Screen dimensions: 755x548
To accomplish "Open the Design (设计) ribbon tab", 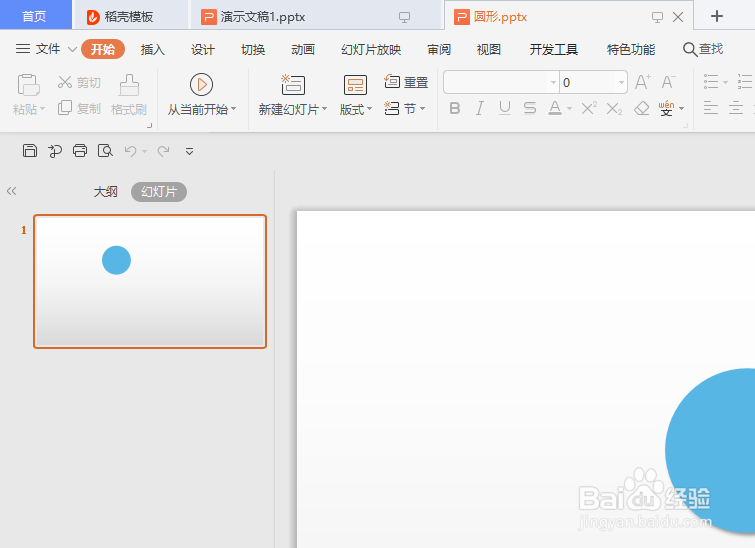I will (x=203, y=49).
